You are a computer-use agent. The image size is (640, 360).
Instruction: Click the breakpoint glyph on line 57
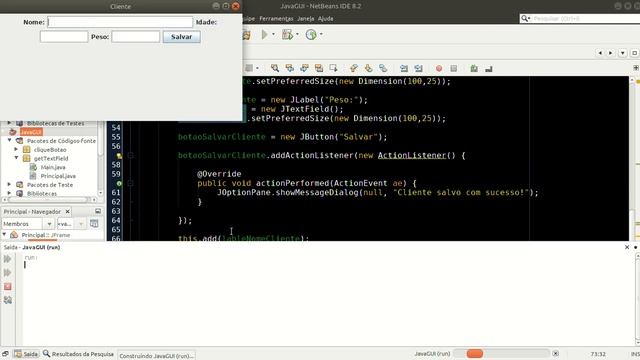[x=119, y=156]
